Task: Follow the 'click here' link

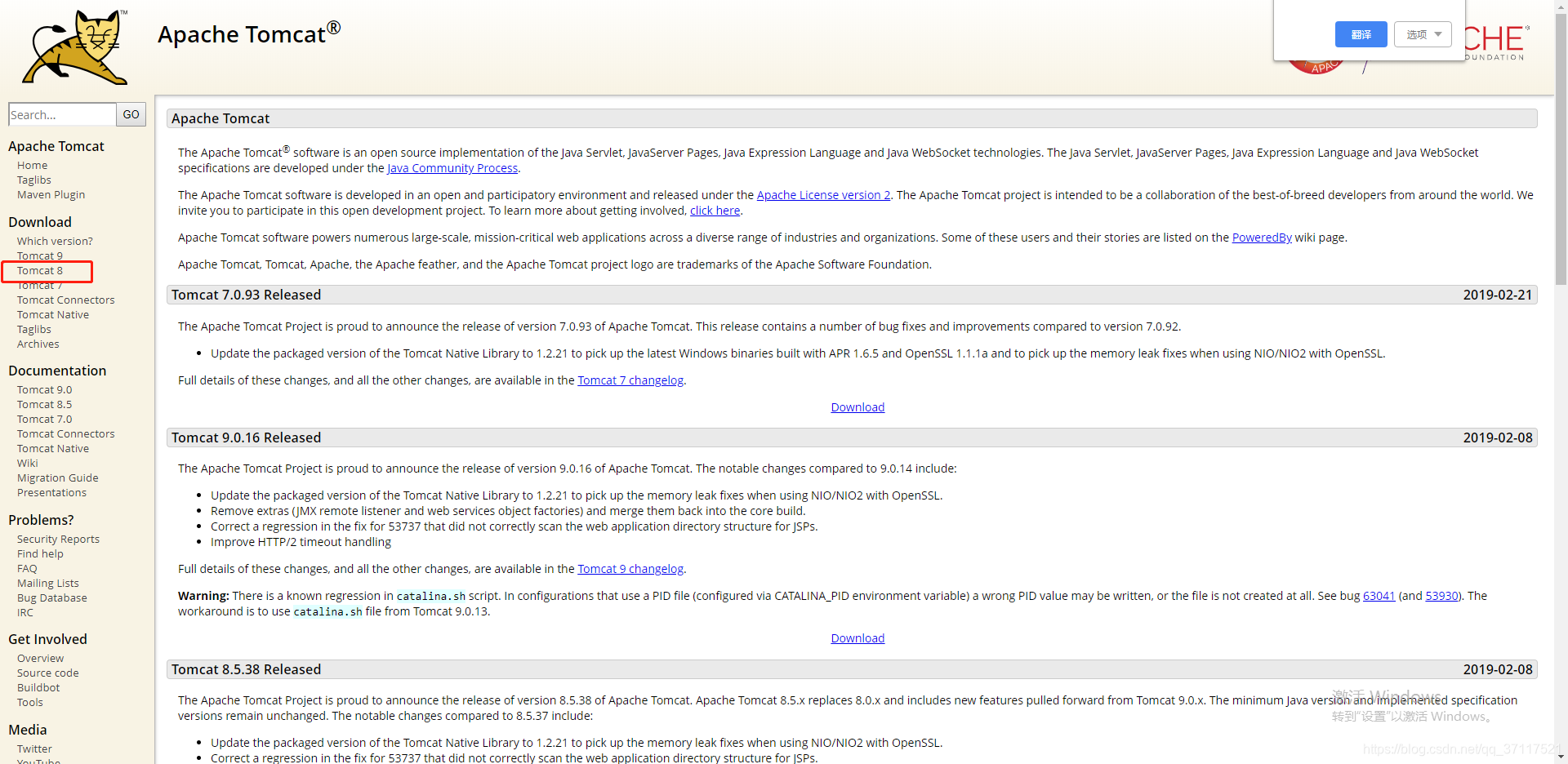Action: pos(715,211)
